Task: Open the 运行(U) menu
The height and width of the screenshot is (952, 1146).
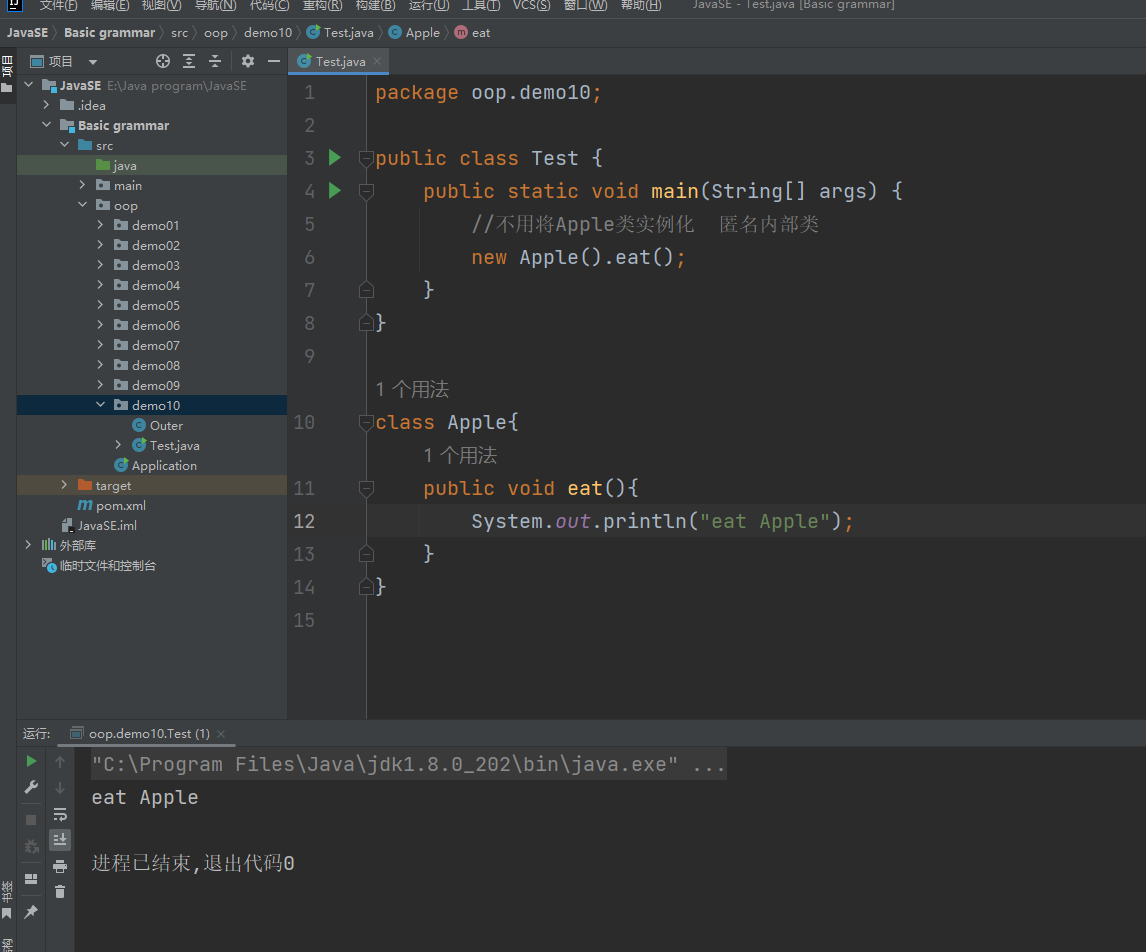Action: (429, 5)
